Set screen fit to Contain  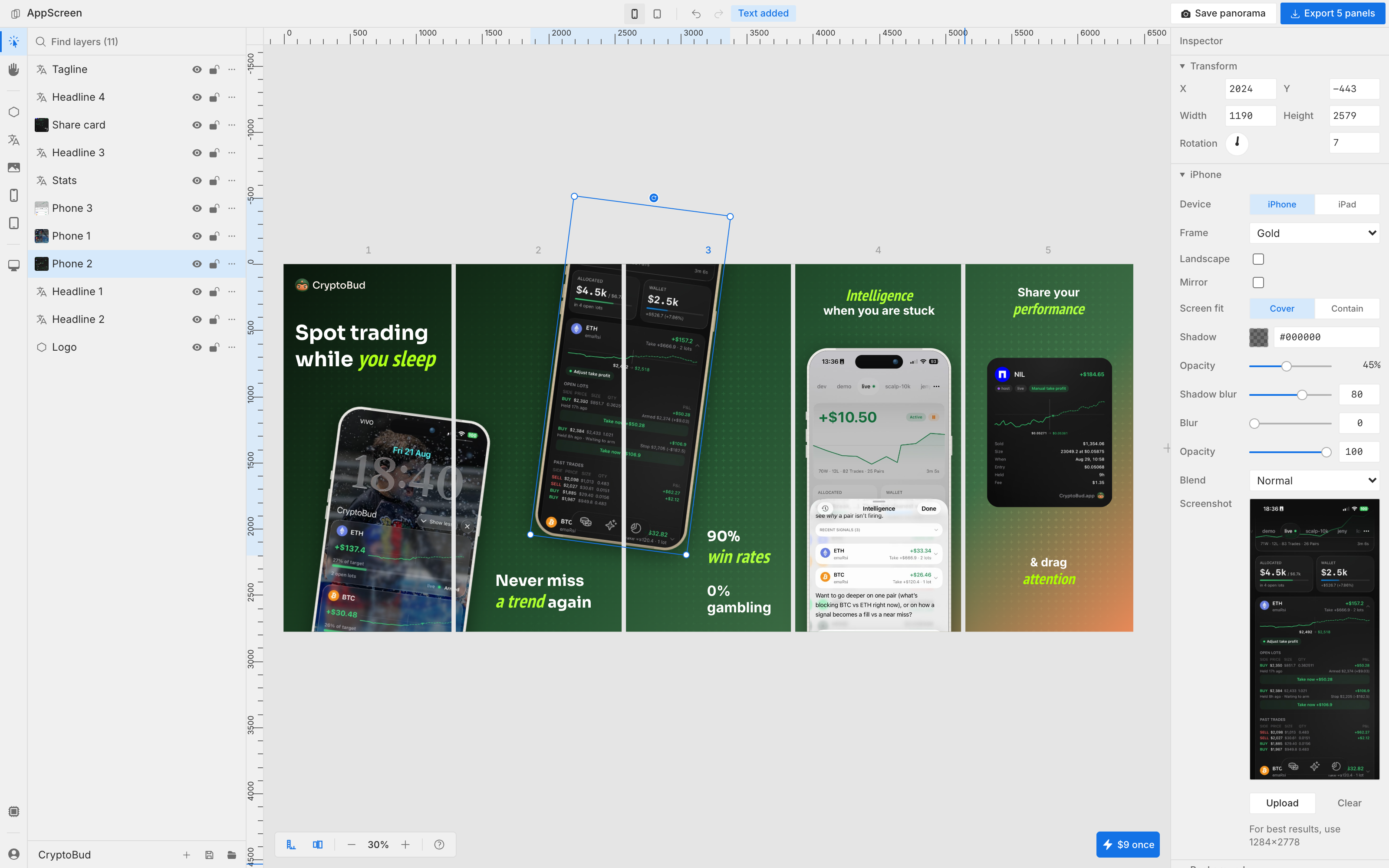click(1346, 308)
